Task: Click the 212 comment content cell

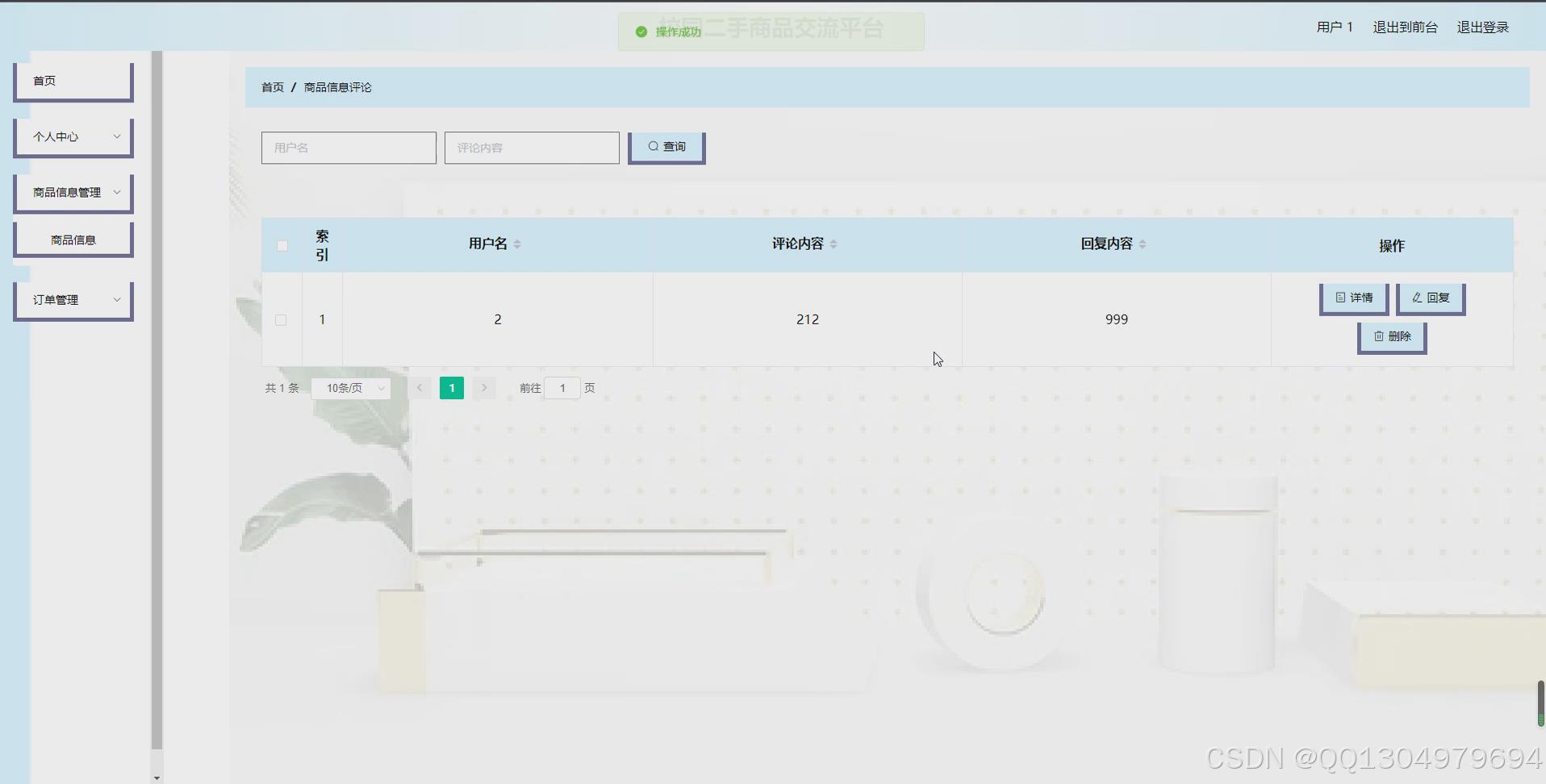Action: point(808,319)
